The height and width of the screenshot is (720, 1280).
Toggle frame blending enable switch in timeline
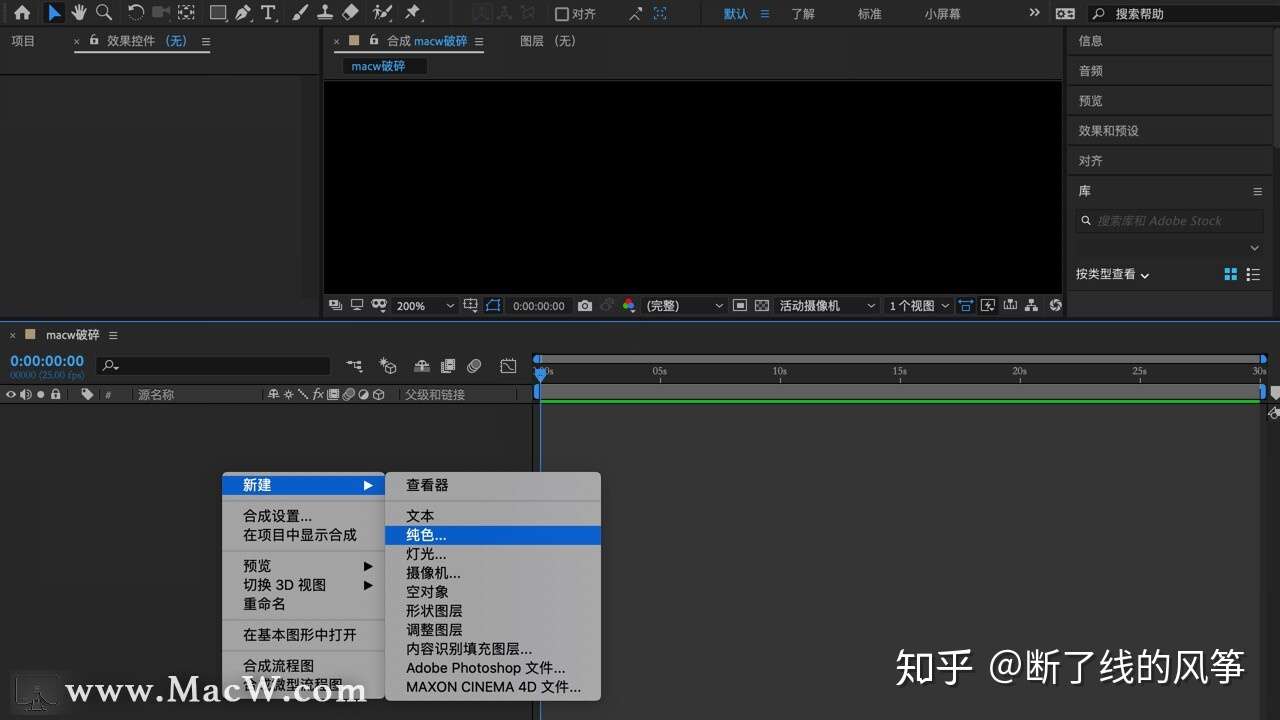pos(448,367)
